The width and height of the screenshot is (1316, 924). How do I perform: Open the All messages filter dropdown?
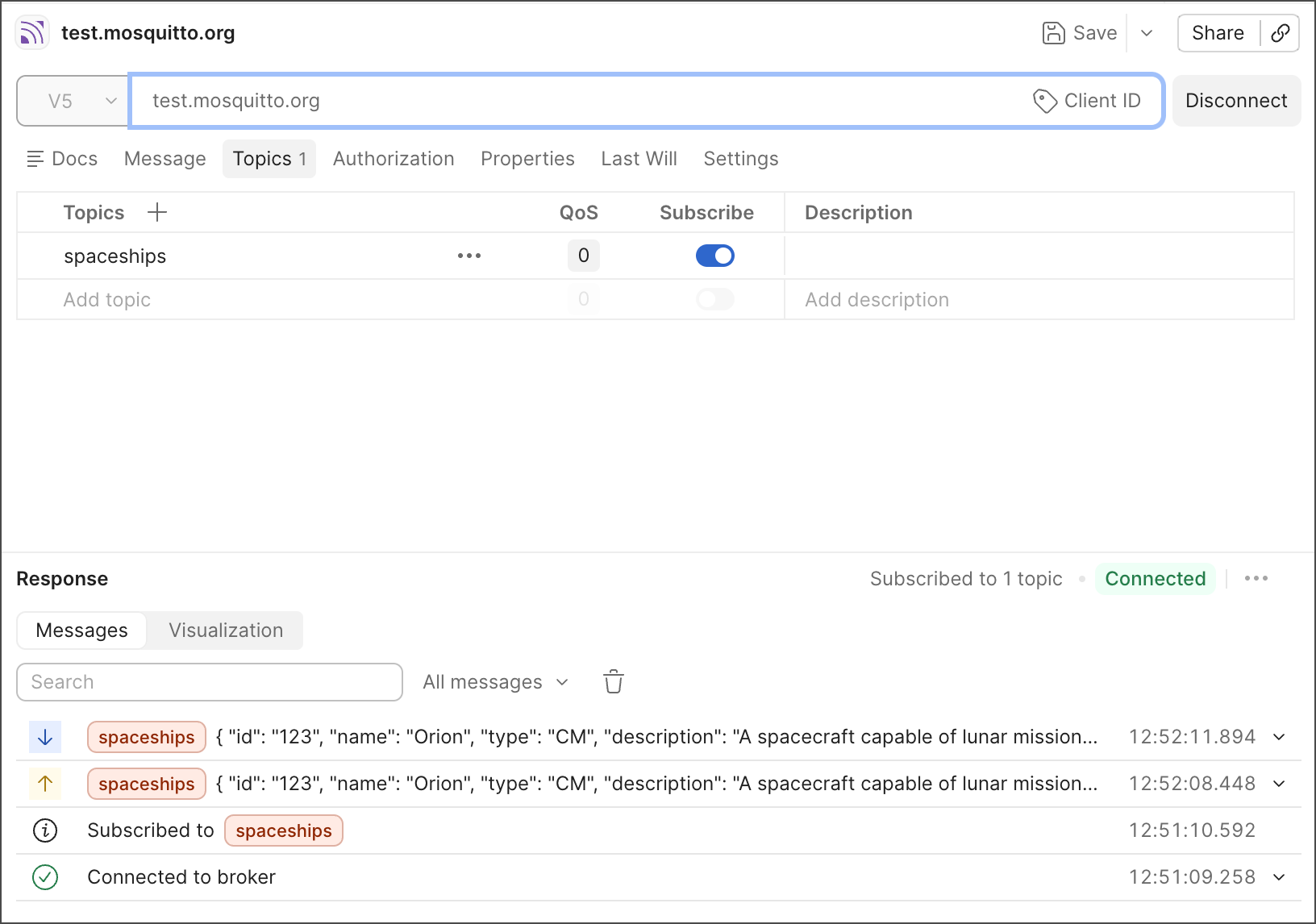(495, 681)
